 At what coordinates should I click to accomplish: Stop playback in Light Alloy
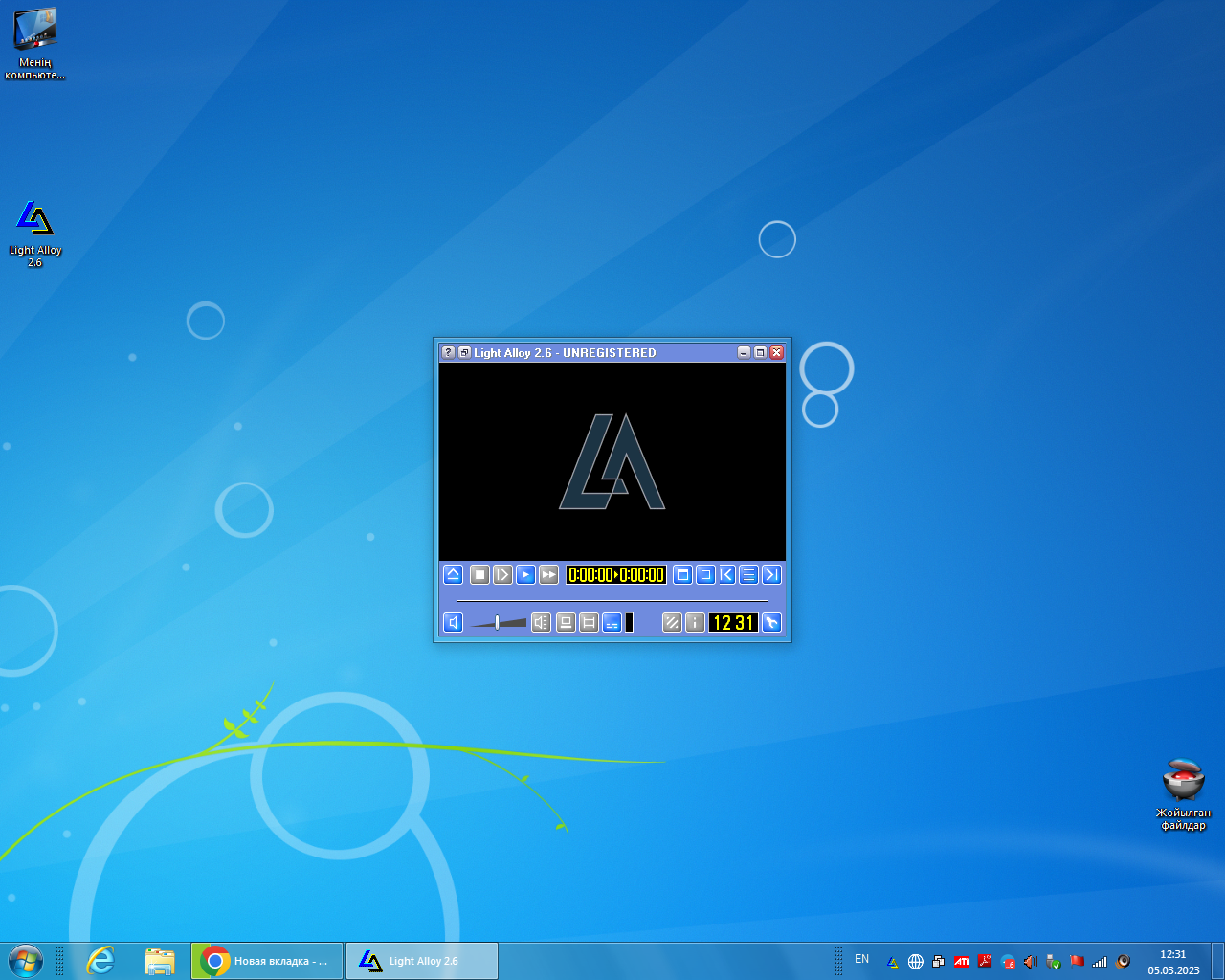(x=479, y=574)
